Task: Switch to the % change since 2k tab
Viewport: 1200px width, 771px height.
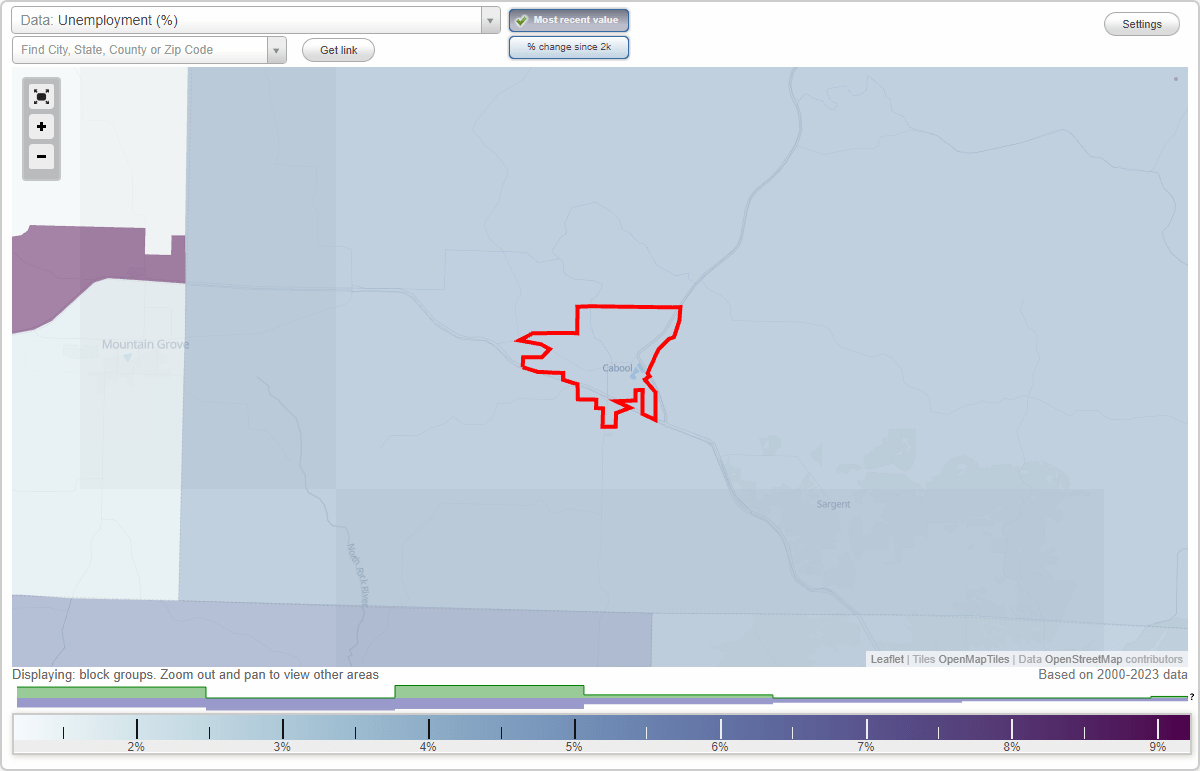Action: click(569, 46)
